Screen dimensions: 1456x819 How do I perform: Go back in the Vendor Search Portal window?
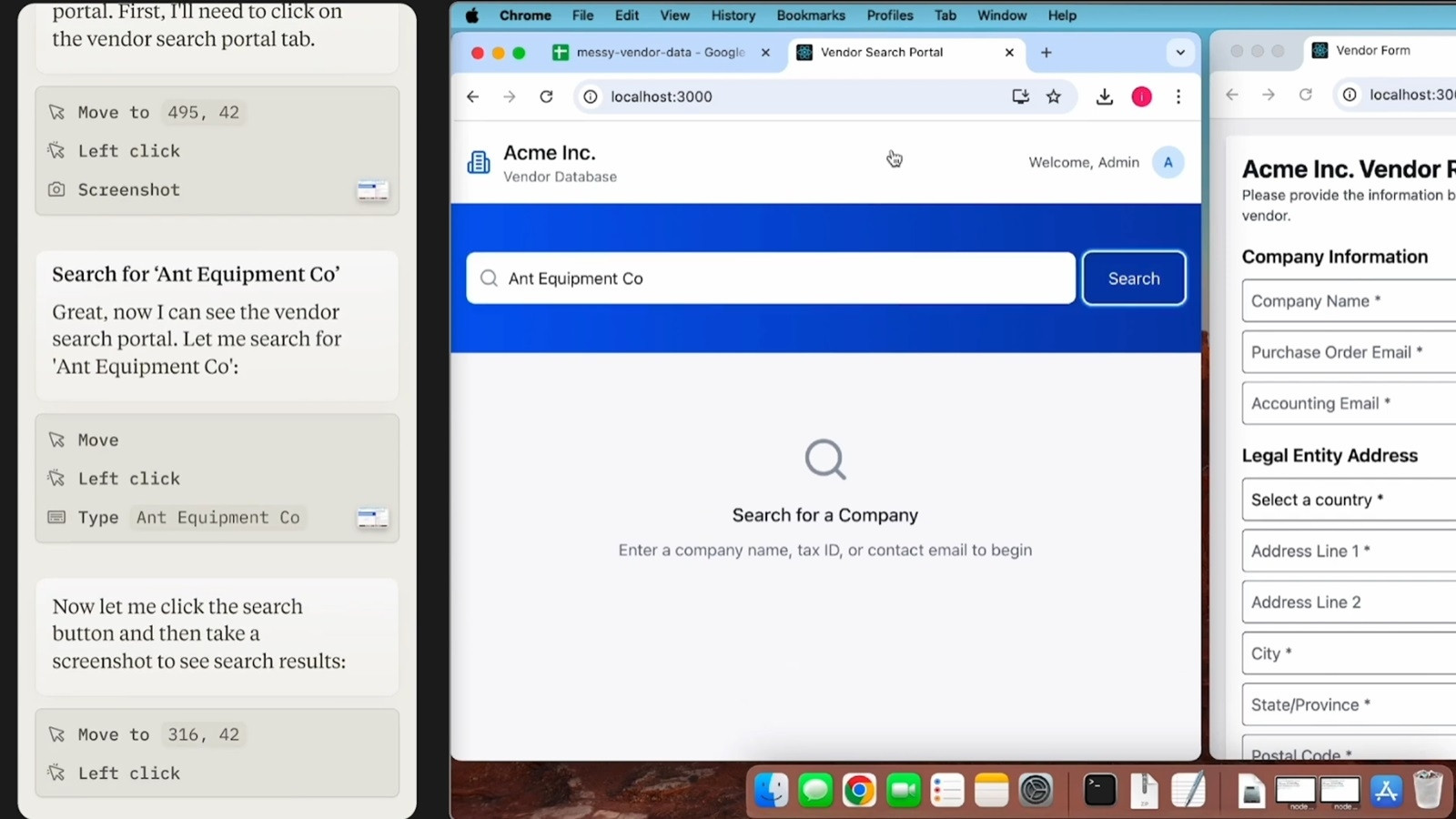tap(473, 96)
